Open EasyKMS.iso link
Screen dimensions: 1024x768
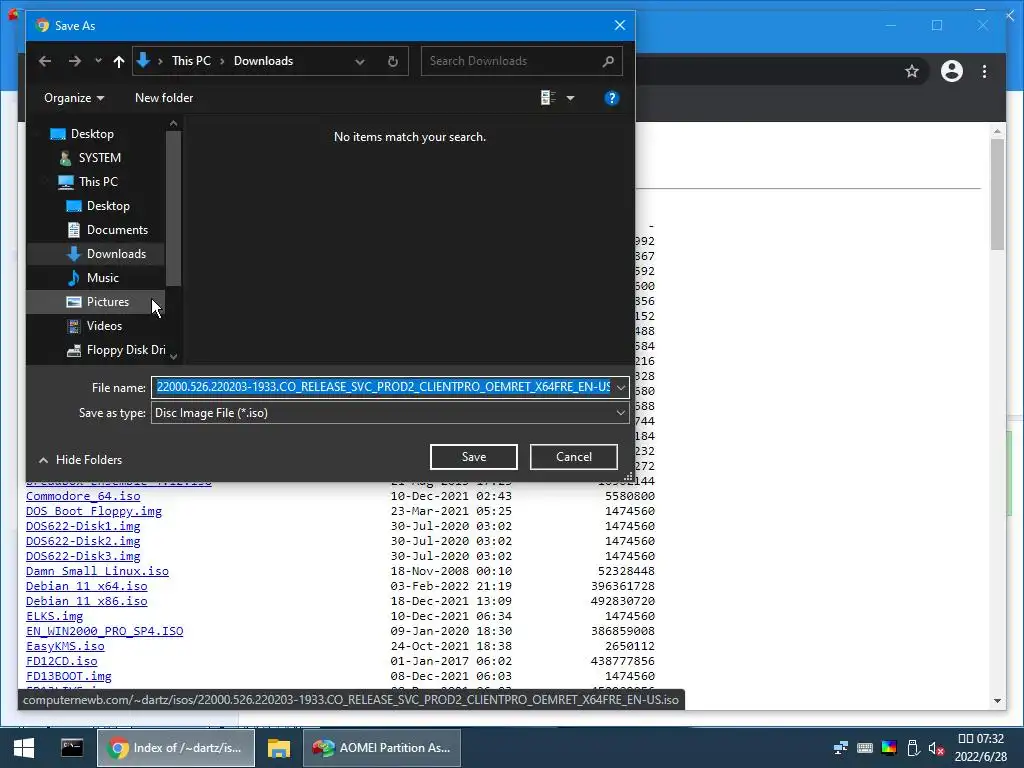[x=65, y=647]
